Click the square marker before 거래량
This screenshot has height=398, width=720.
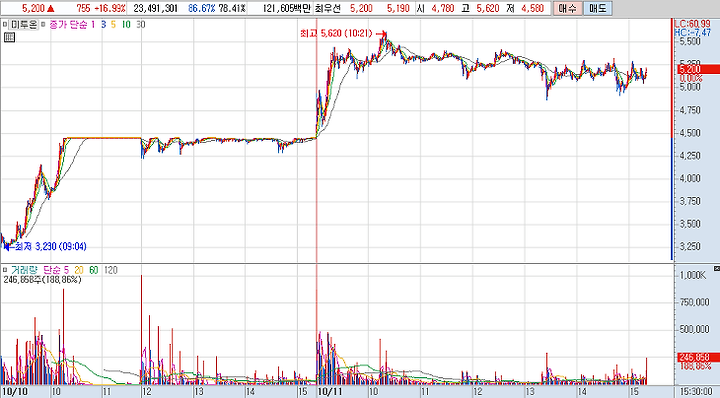pyautogui.click(x=5, y=270)
